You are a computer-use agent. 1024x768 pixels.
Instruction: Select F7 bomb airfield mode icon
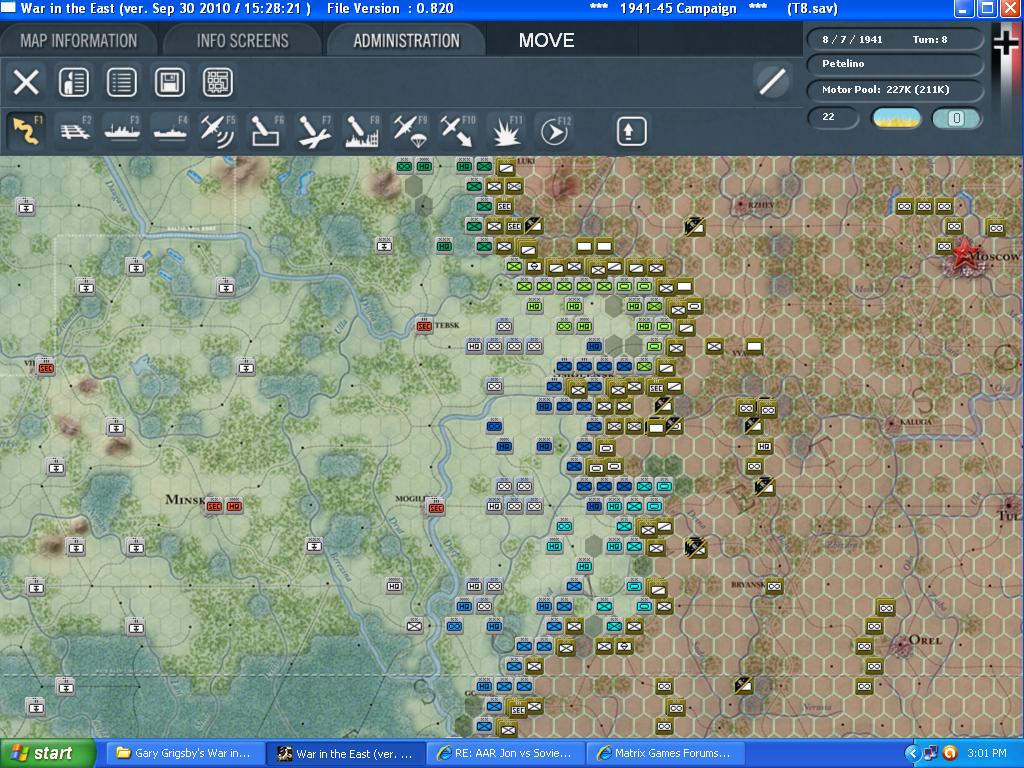[313, 131]
